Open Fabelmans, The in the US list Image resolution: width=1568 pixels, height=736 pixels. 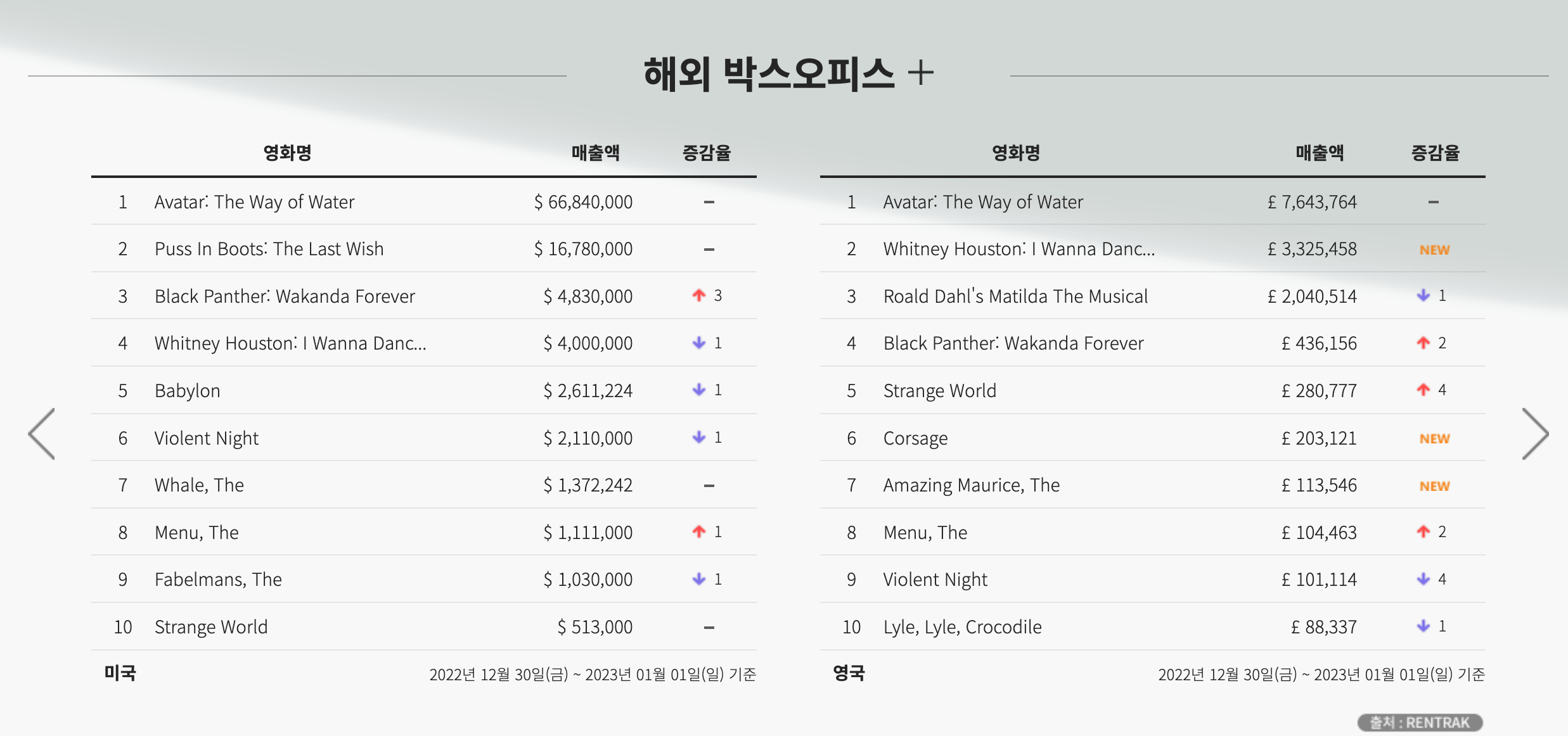click(x=218, y=580)
